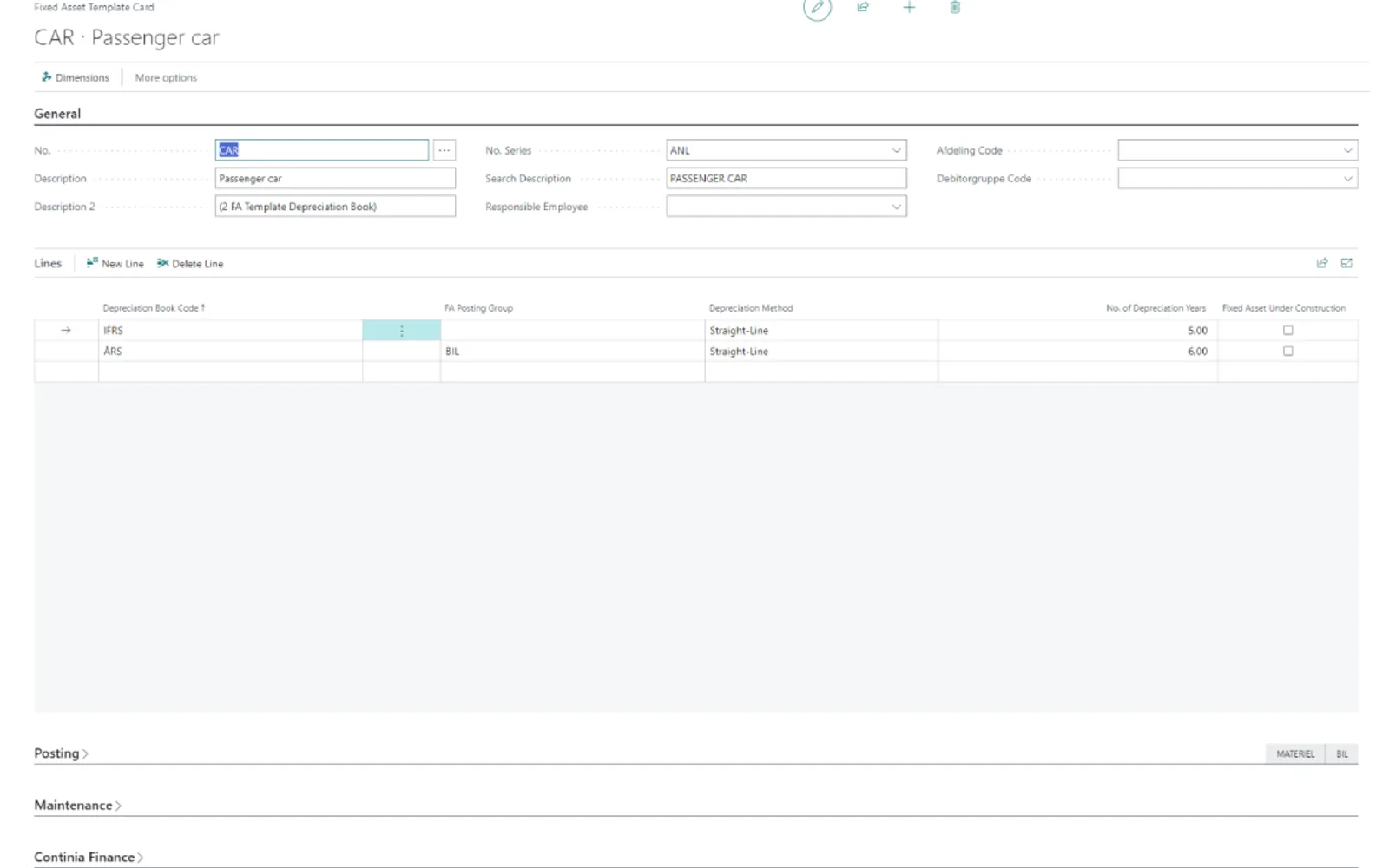1389x868 pixels.
Task: Expand the Posting section
Action: (x=61, y=753)
